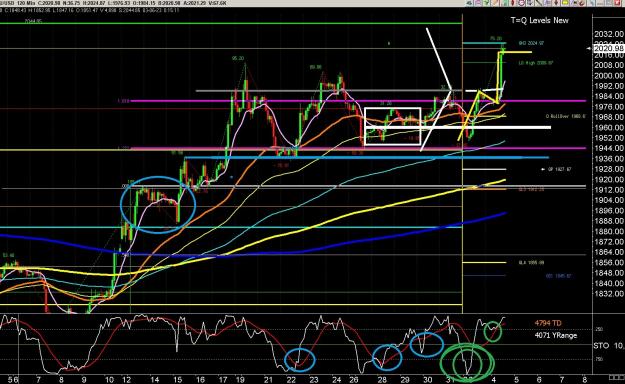This screenshot has width=625, height=384.
Task: Click the STO stochastic indicator label
Action: 601,346
